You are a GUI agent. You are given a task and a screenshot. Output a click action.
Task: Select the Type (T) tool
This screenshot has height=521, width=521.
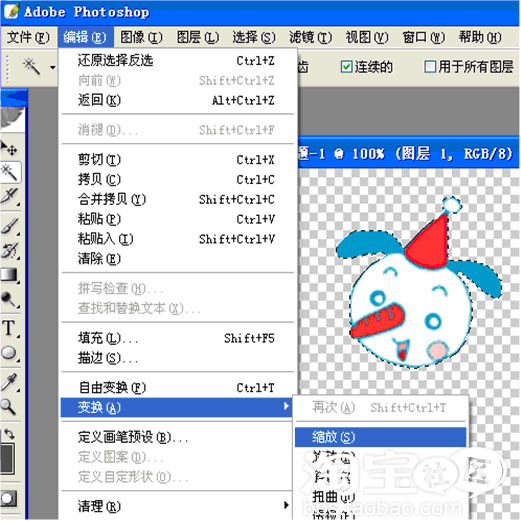(x=9, y=328)
